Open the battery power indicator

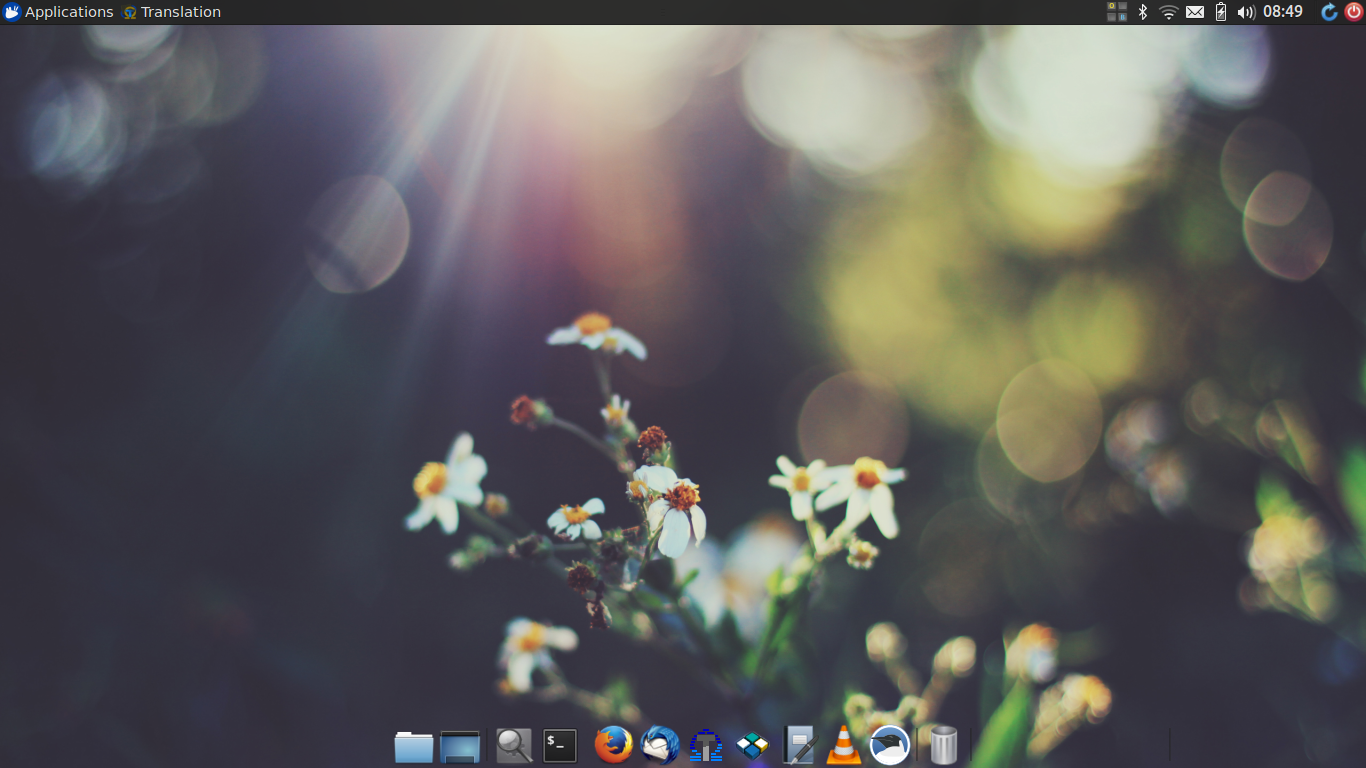coord(1221,12)
